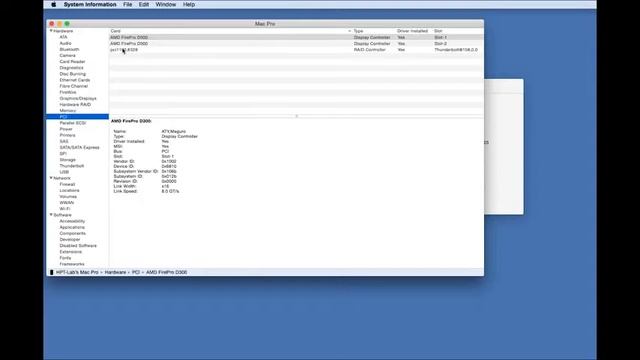Select ATA in the sidebar
Screen dimensions: 640x360
(x=63, y=37)
